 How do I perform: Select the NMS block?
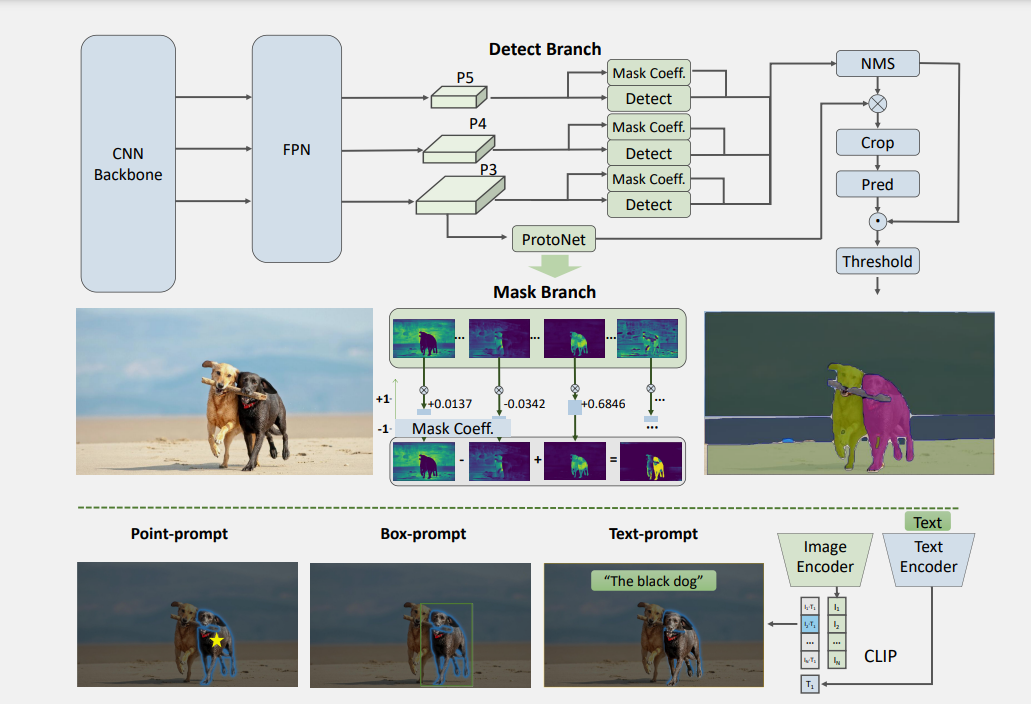877,63
